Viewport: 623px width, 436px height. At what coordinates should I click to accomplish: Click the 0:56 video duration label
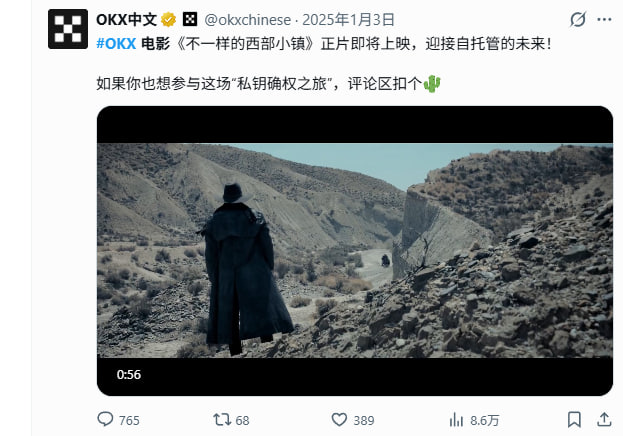[x=129, y=374]
